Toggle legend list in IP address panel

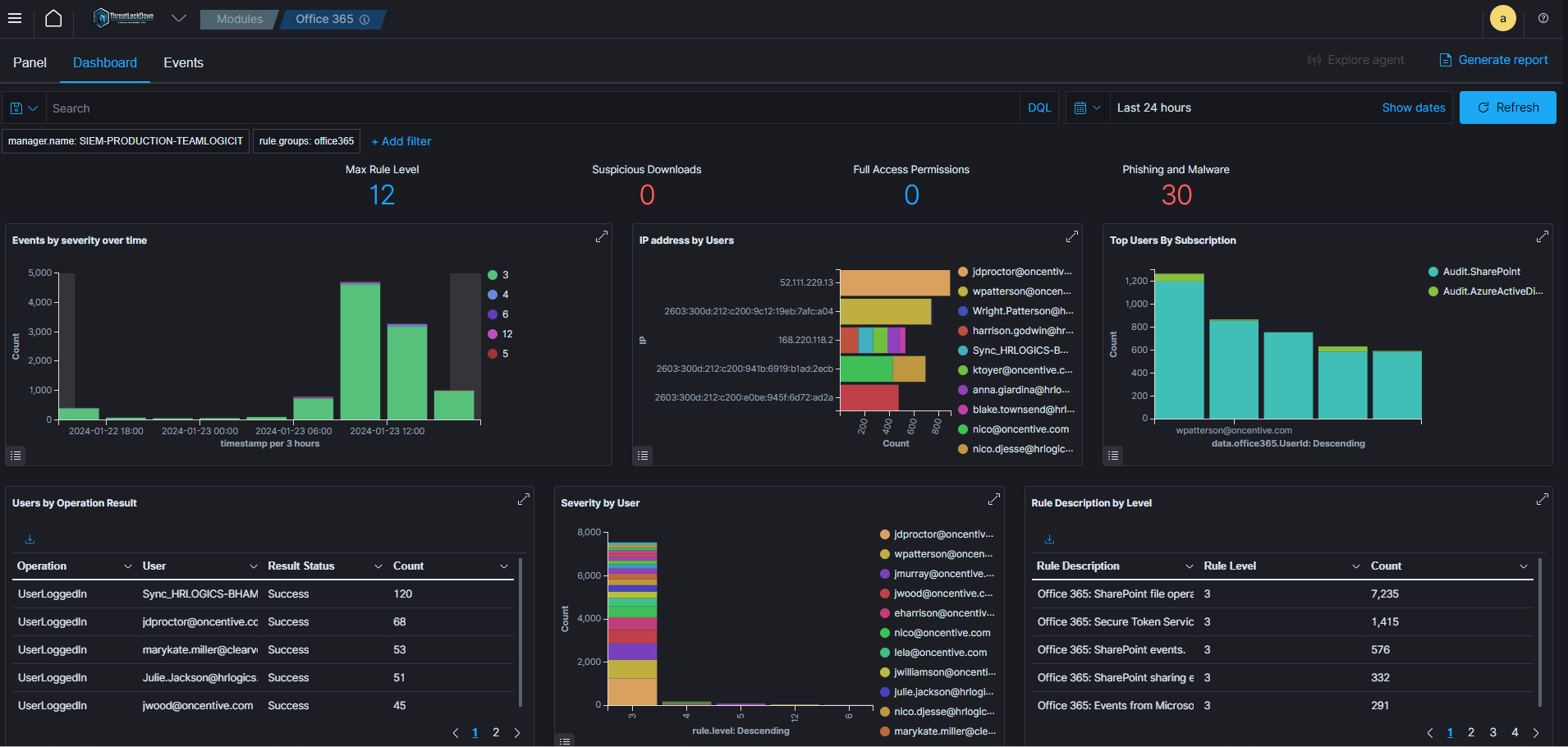pos(644,455)
